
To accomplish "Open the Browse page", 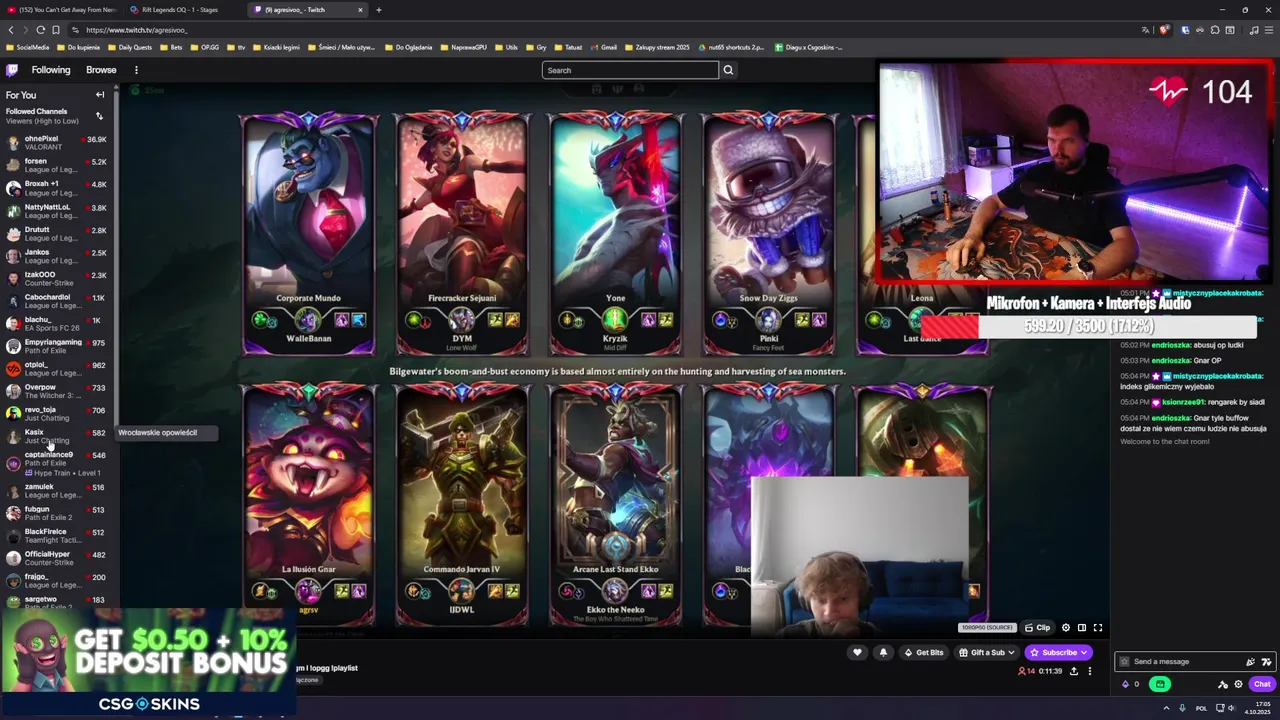I will 101,70.
